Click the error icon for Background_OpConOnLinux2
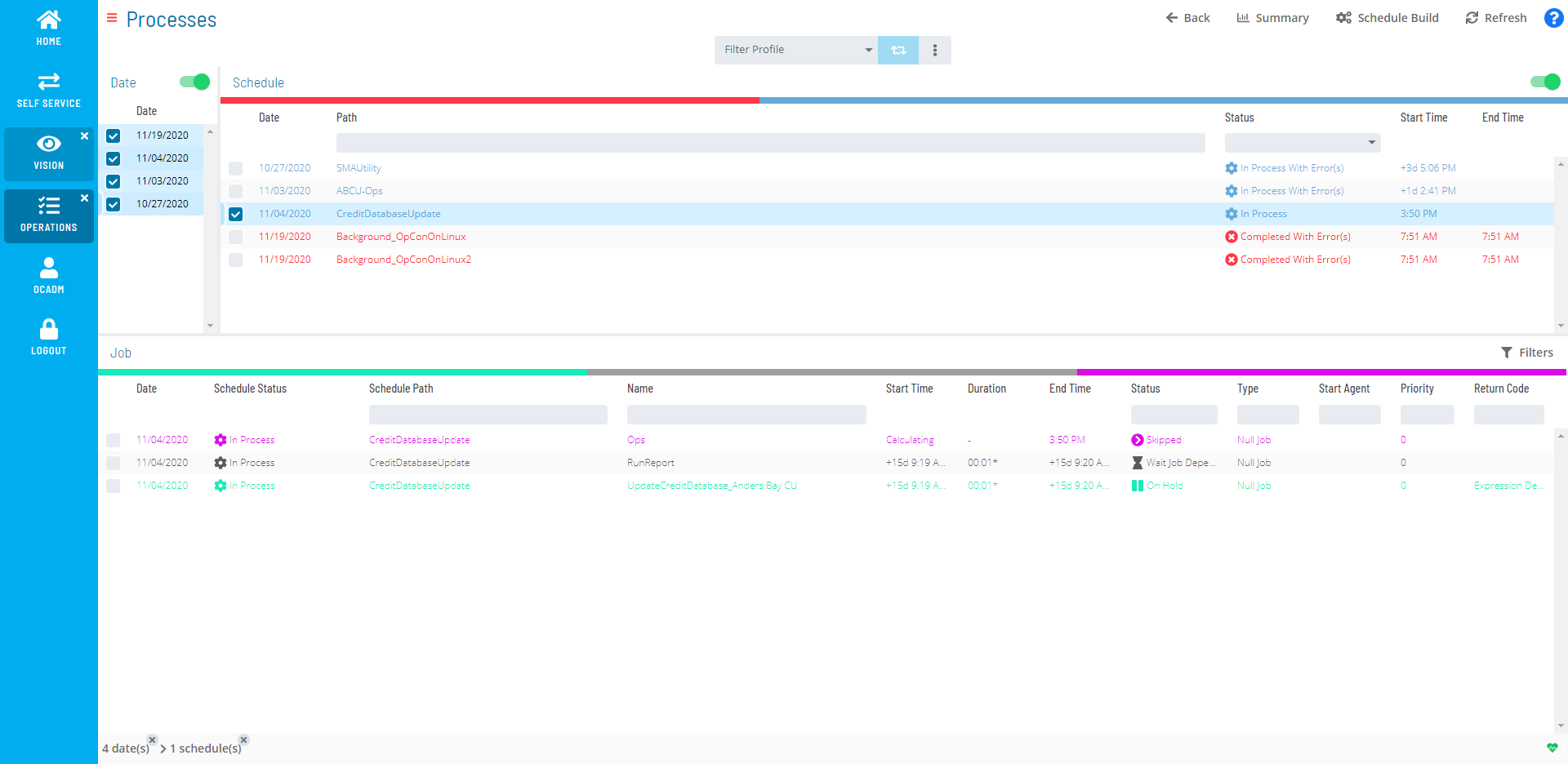 pyautogui.click(x=1232, y=260)
